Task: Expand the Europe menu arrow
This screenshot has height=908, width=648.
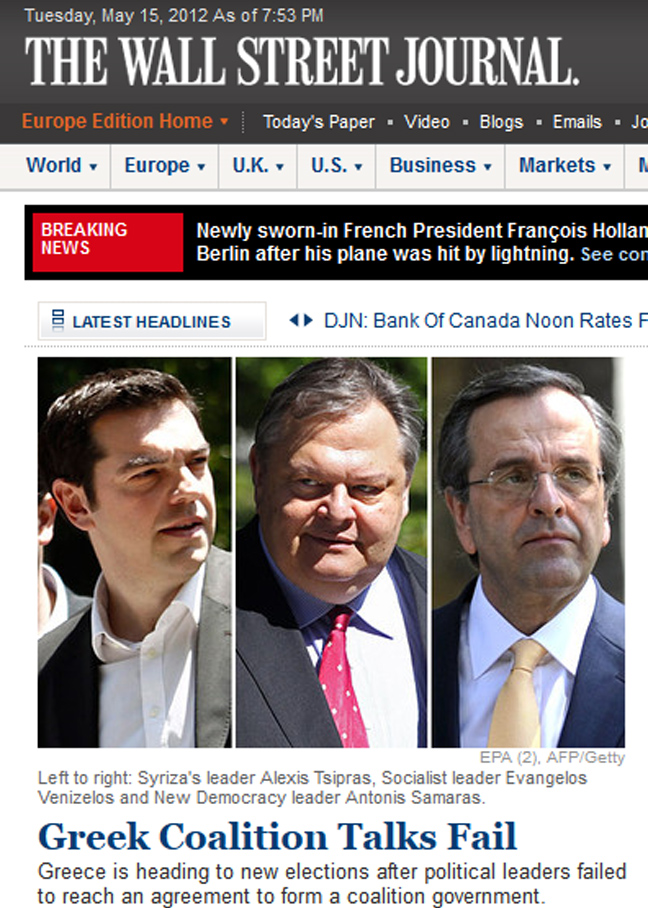Action: coord(201,167)
